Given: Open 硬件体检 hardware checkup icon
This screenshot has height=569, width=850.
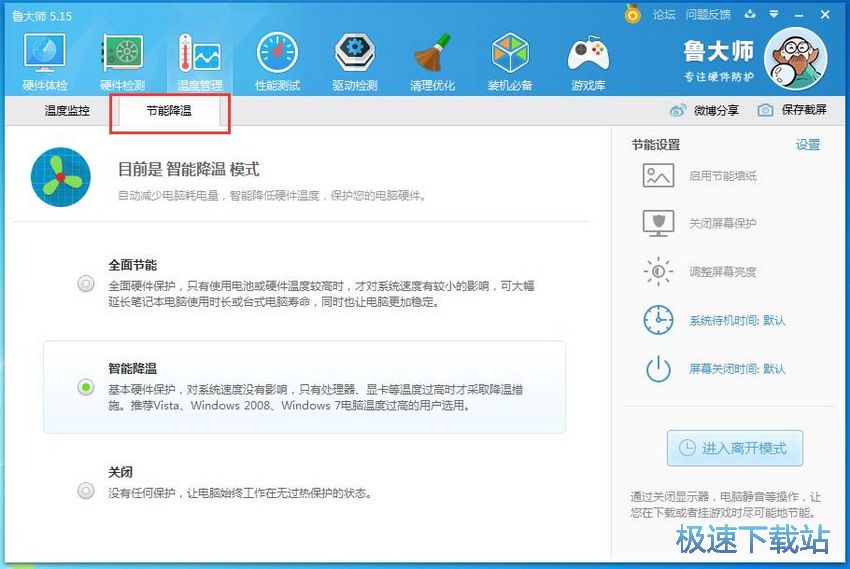Looking at the screenshot, I should [x=44, y=54].
